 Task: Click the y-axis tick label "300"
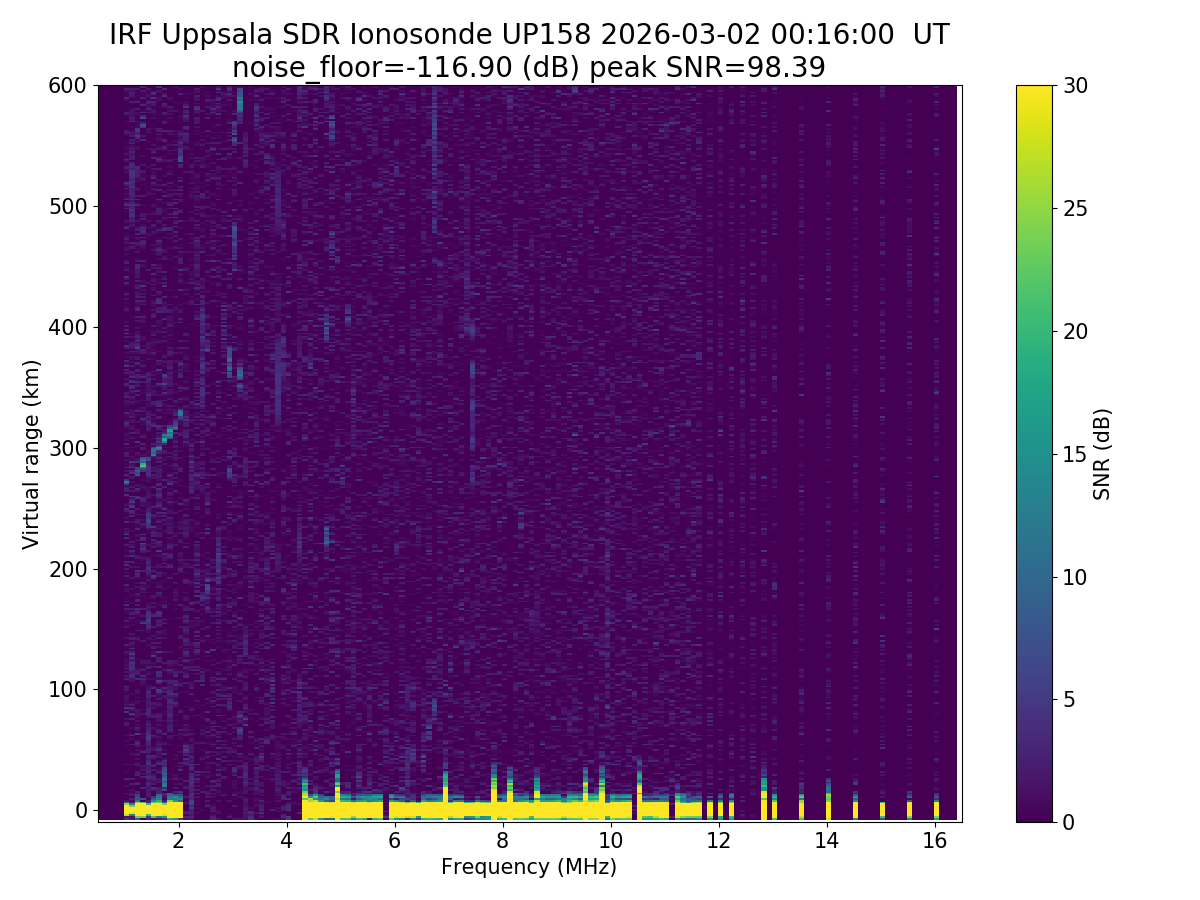pyautogui.click(x=68, y=448)
